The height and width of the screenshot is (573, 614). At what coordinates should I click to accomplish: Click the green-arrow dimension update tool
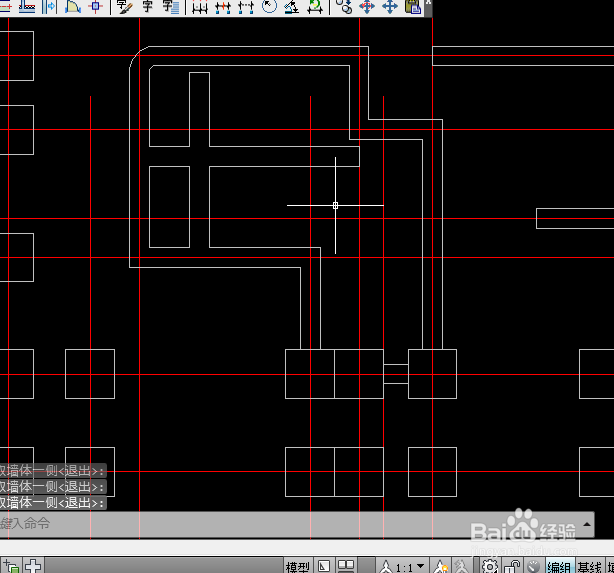315,6
